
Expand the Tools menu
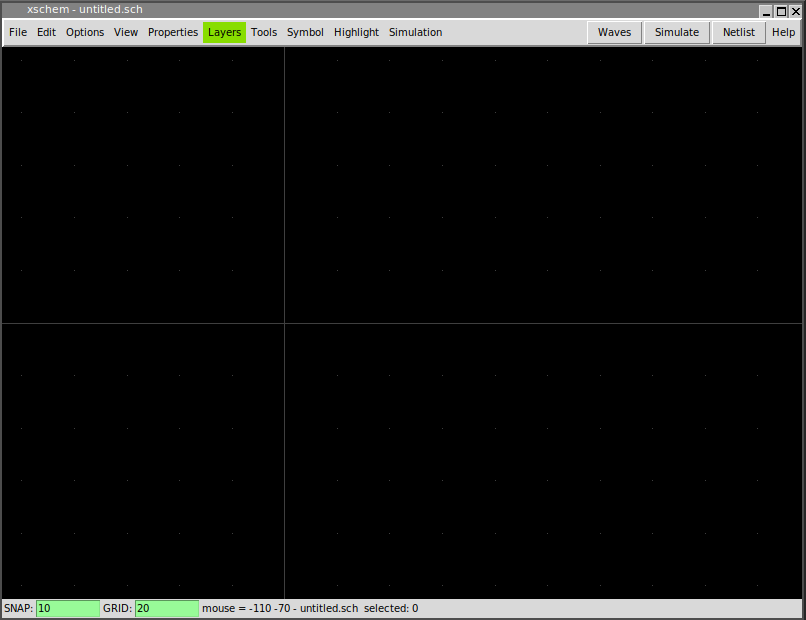(264, 32)
